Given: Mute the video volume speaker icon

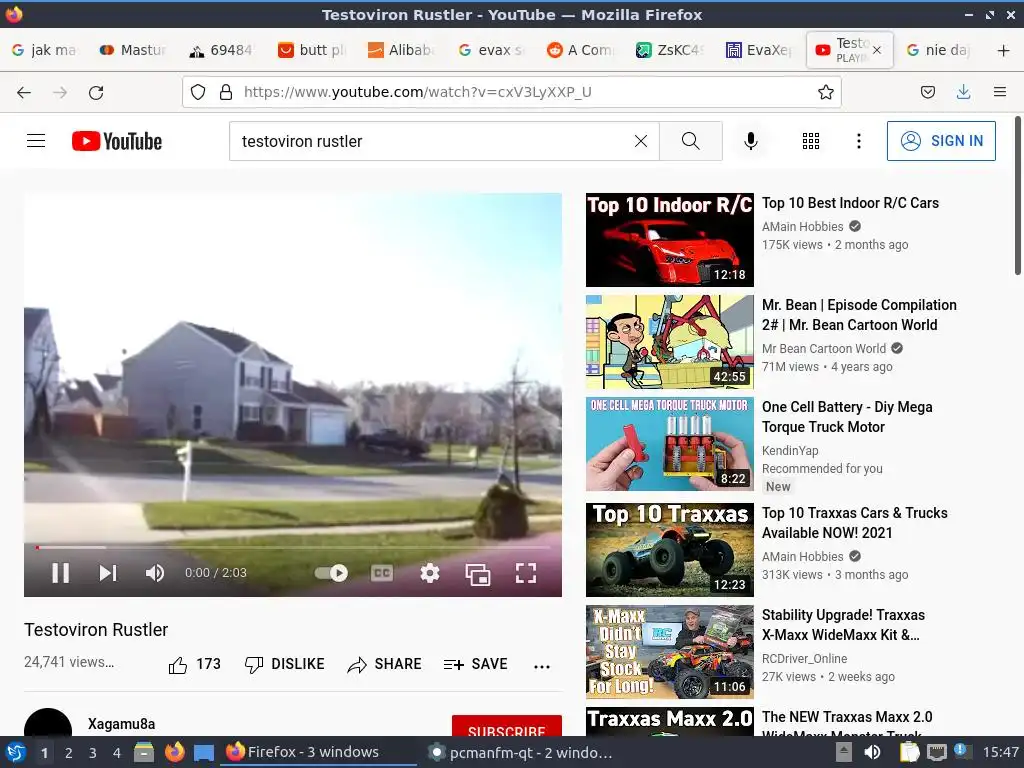Looking at the screenshot, I should pyautogui.click(x=155, y=573).
